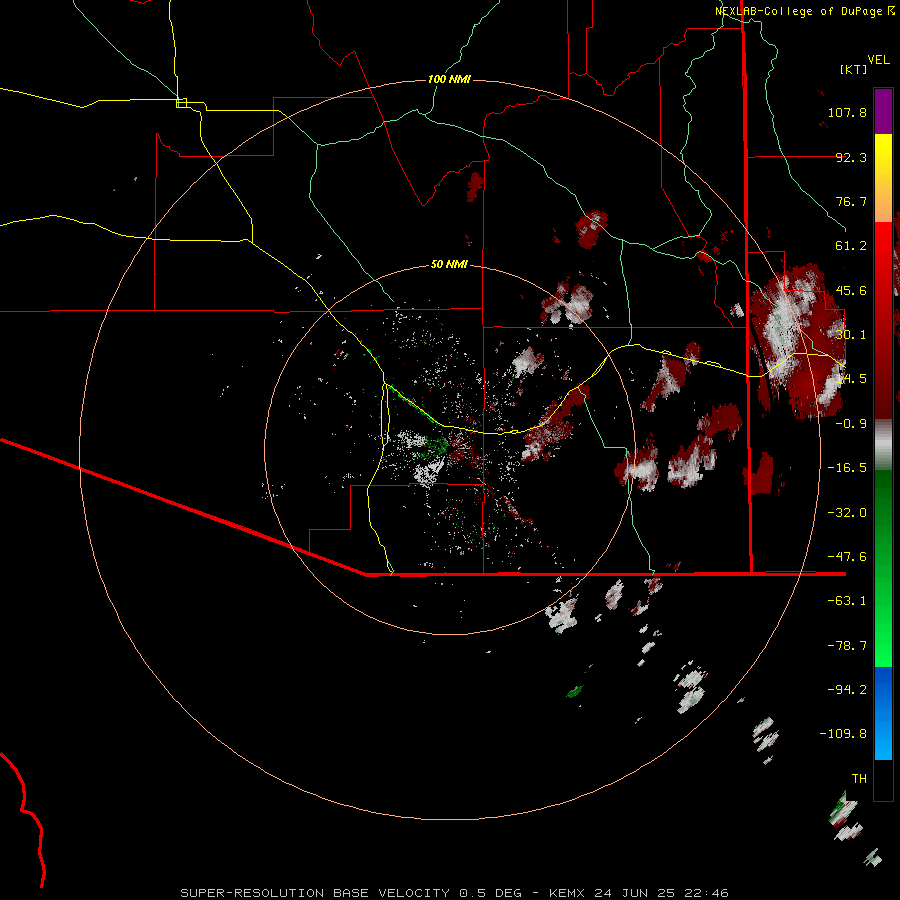Click the -32.0 velocity scale value
Screen dimensions: 900x900
[x=847, y=513]
